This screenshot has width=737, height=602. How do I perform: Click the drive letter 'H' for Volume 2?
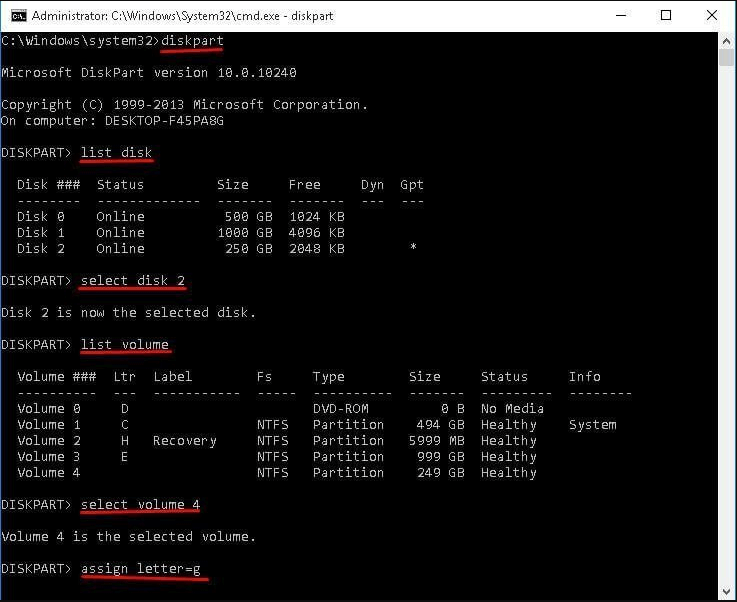point(125,441)
